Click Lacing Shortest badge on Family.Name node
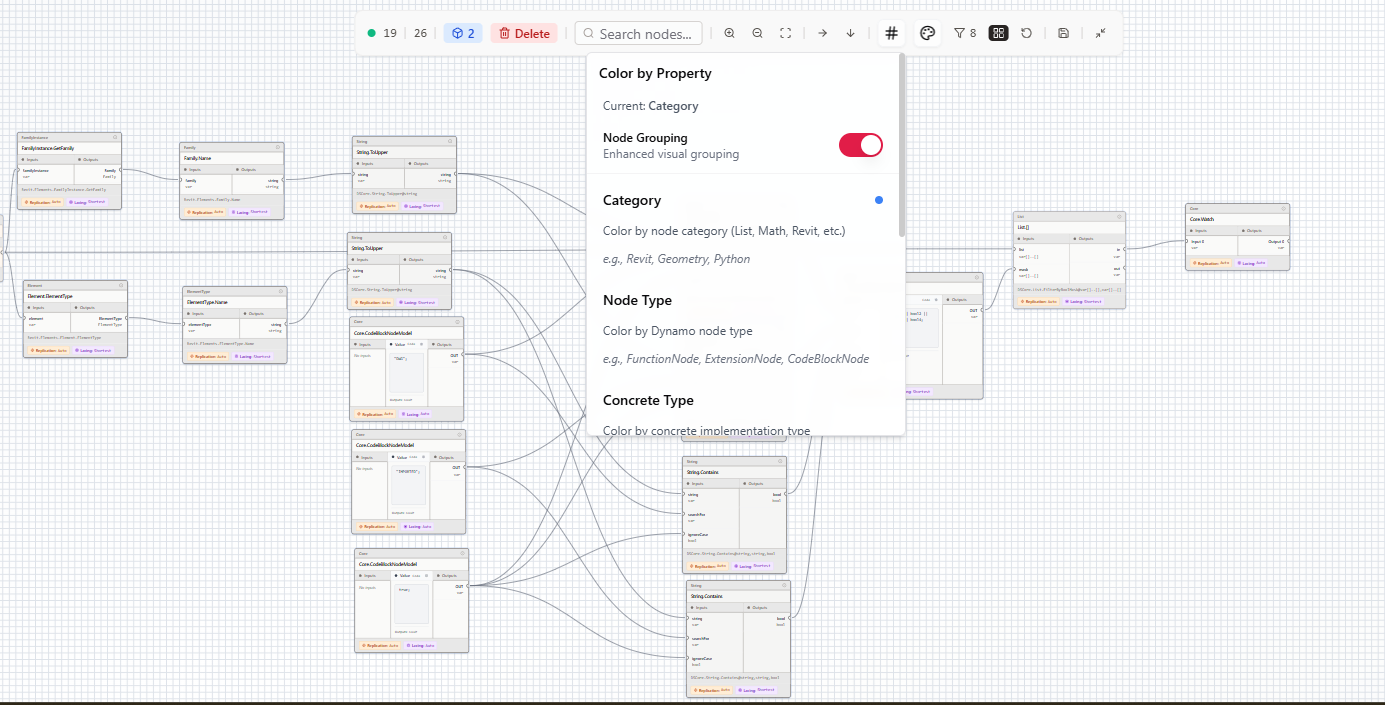The image size is (1385, 705). tap(251, 212)
